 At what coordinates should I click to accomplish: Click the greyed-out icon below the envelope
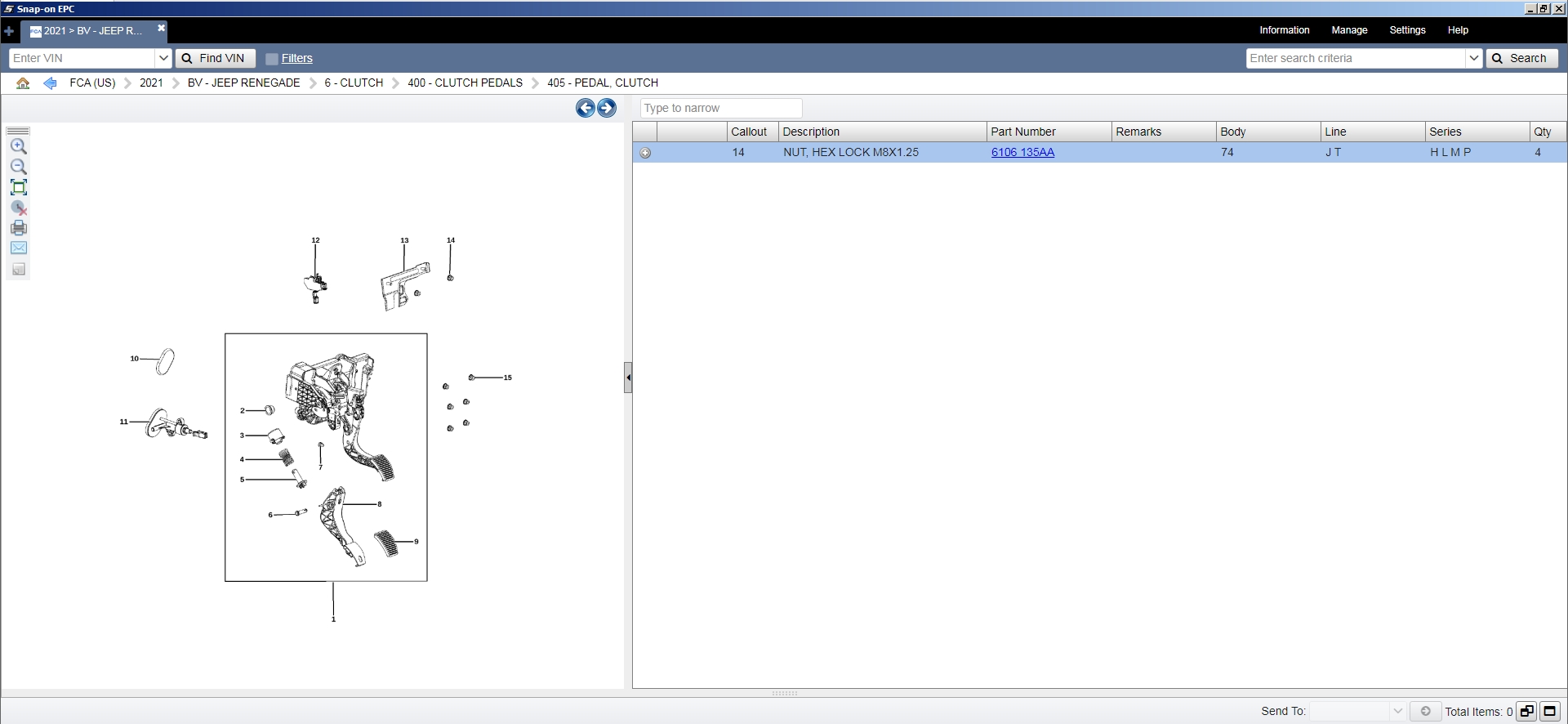coord(19,269)
